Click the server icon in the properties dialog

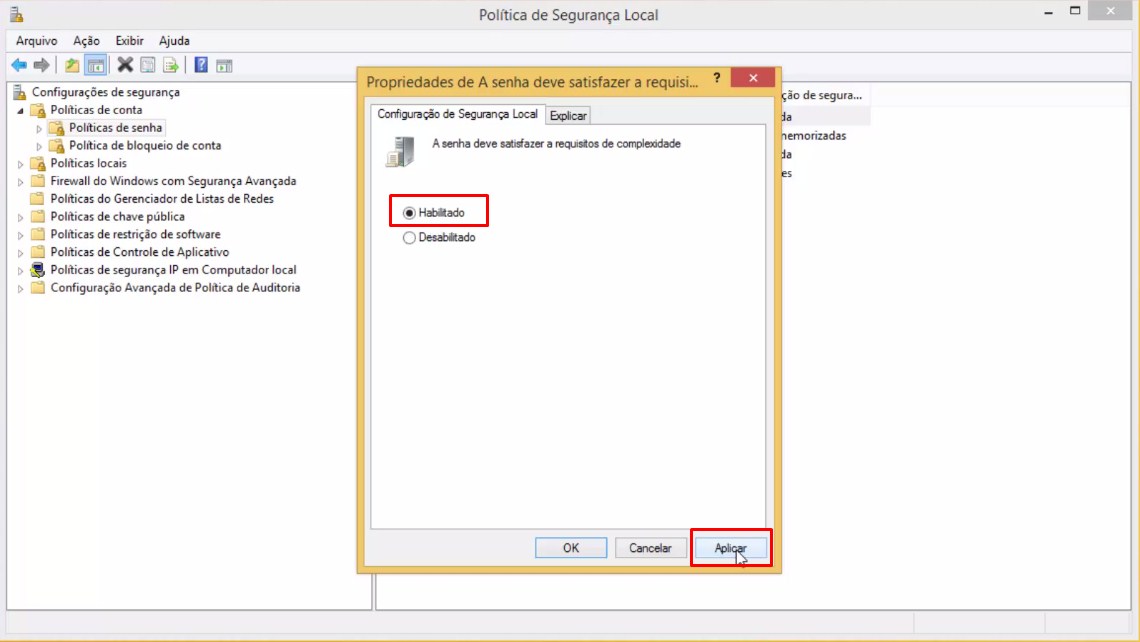[x=401, y=151]
